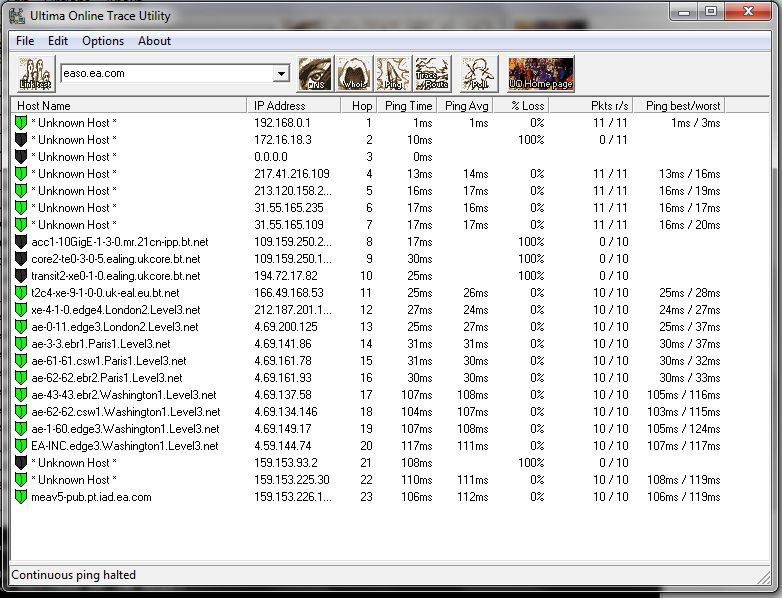Select the meav5-pub.pt.iad.ea.com row
Viewport: 782px width, 598px height.
pos(368,497)
